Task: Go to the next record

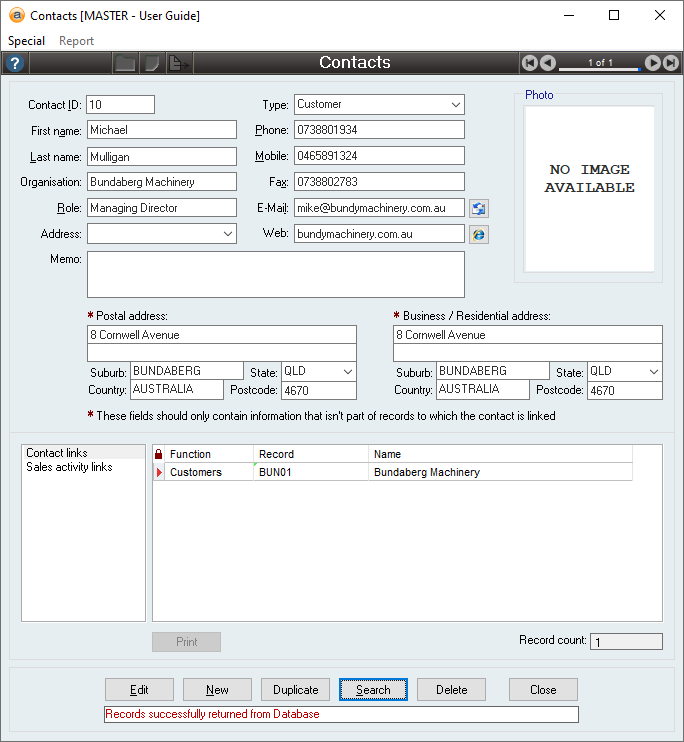Action: [x=652, y=63]
